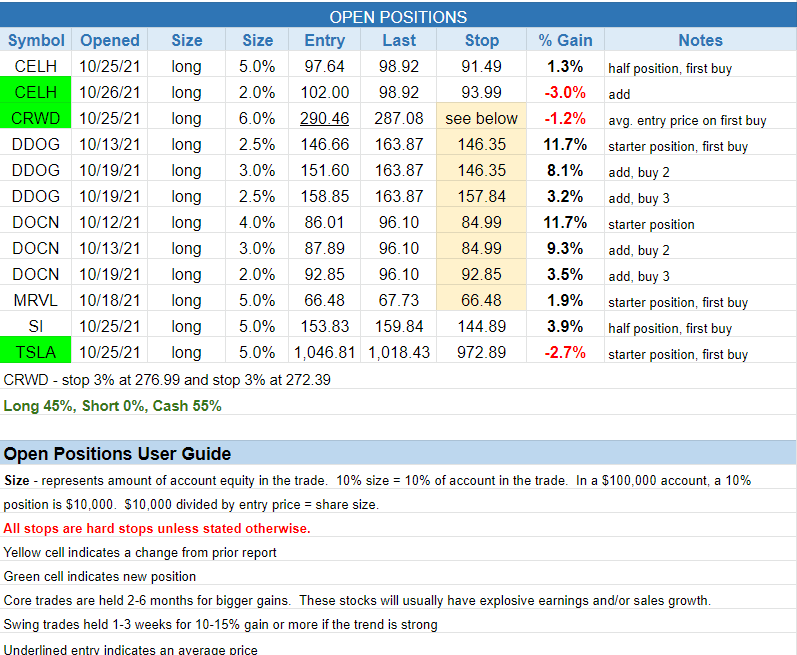Screen dimensions: 797x655
Task: Click the Symbol column header
Action: pyautogui.click(x=36, y=40)
